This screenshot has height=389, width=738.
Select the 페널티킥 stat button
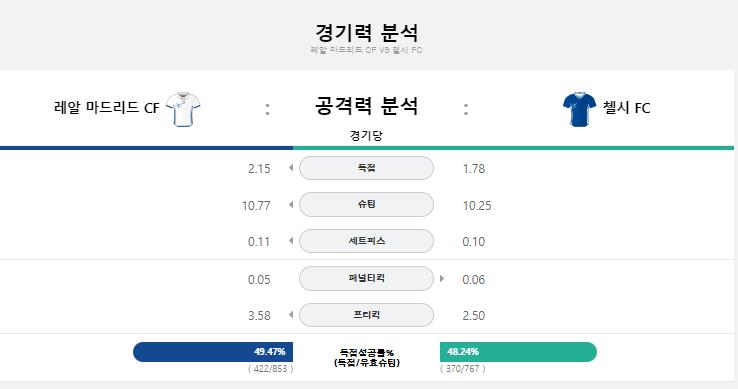point(366,278)
